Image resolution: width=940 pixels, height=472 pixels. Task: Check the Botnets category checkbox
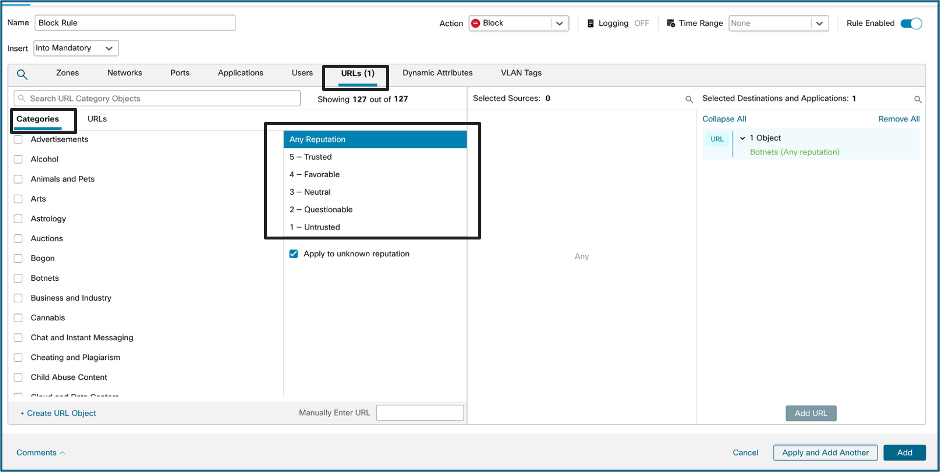(19, 278)
